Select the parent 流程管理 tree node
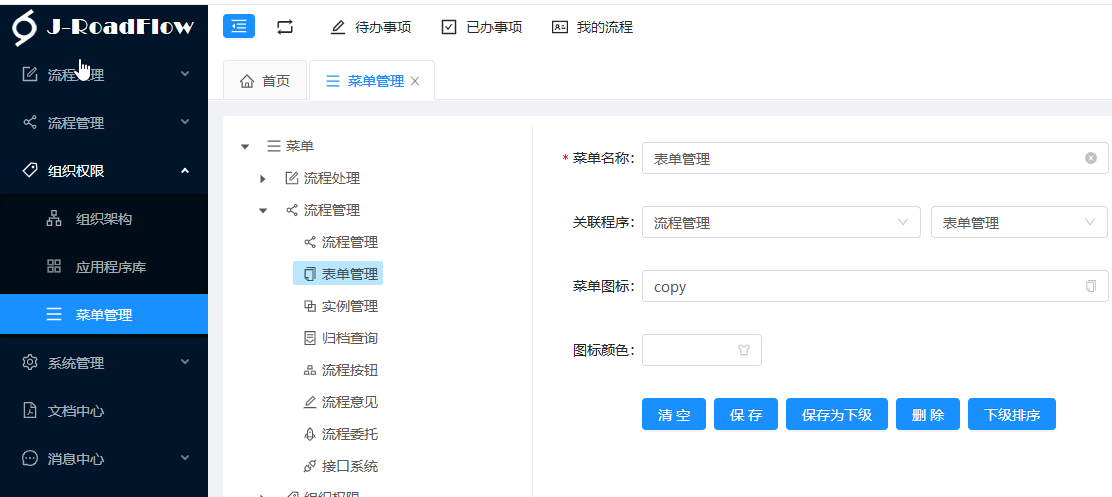Screen dimensions: 1112x497 coord(323,210)
